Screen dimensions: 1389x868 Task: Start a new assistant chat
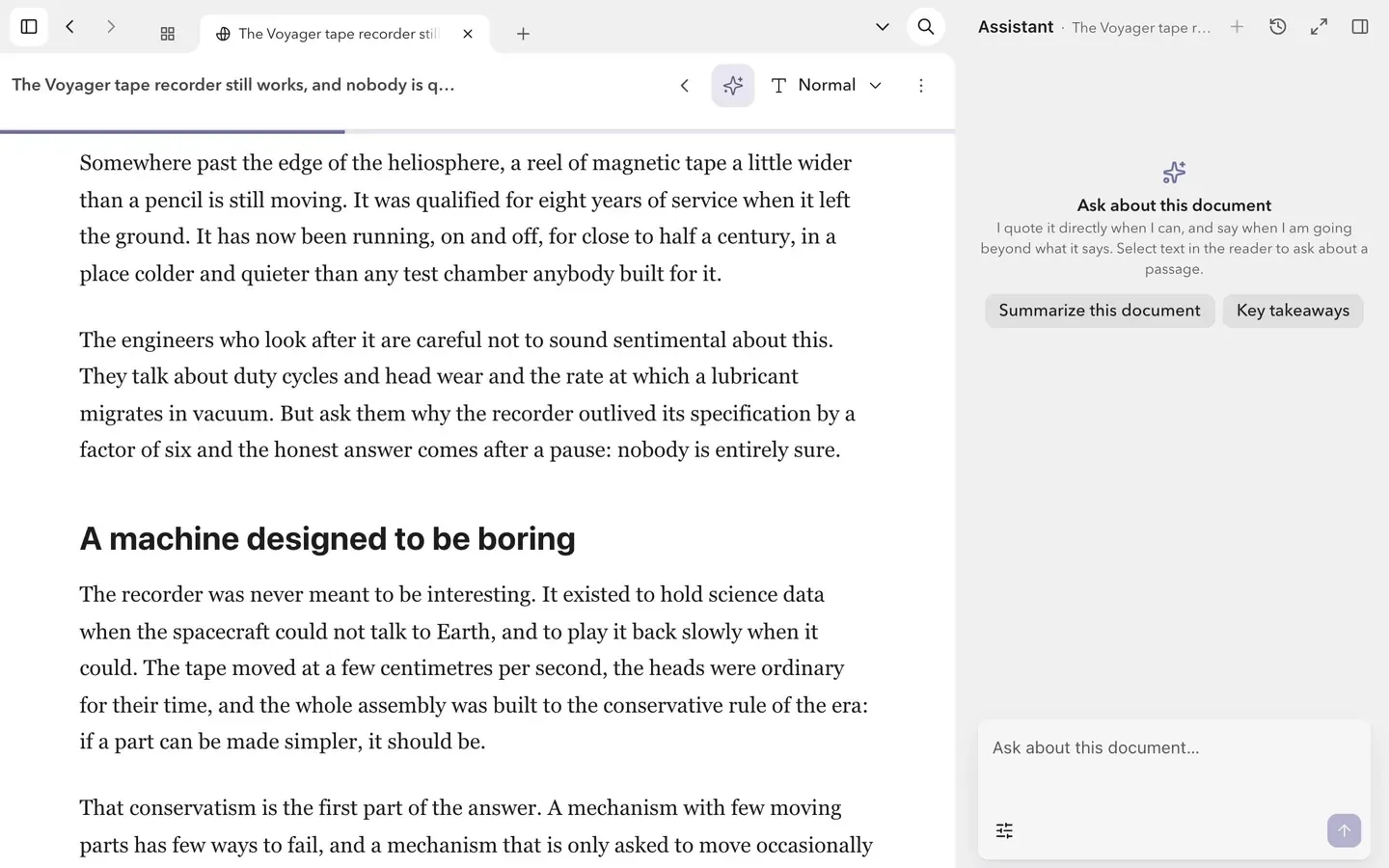pyautogui.click(x=1237, y=27)
